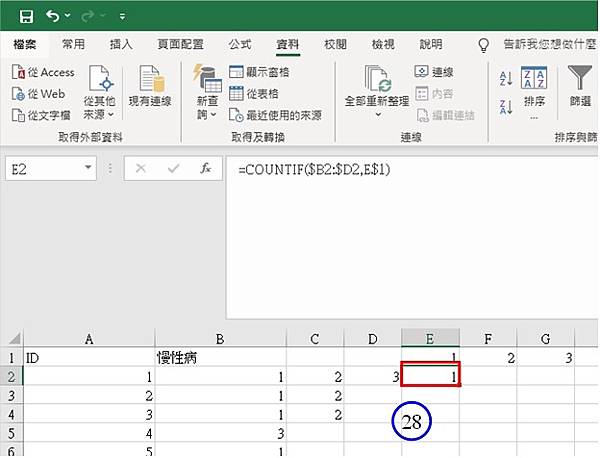Click the 全部重新整理 icon
The width and height of the screenshot is (600, 458).
point(377,79)
